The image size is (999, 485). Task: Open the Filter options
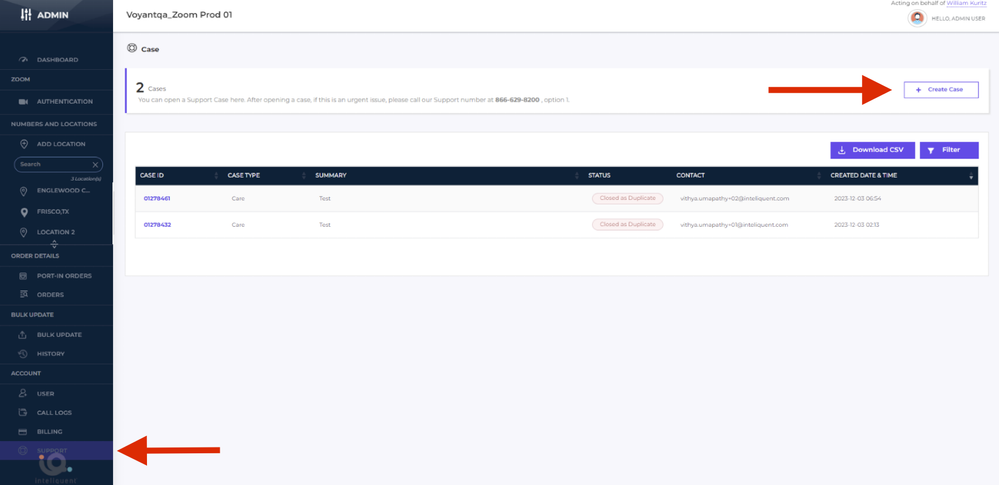pyautogui.click(x=949, y=150)
